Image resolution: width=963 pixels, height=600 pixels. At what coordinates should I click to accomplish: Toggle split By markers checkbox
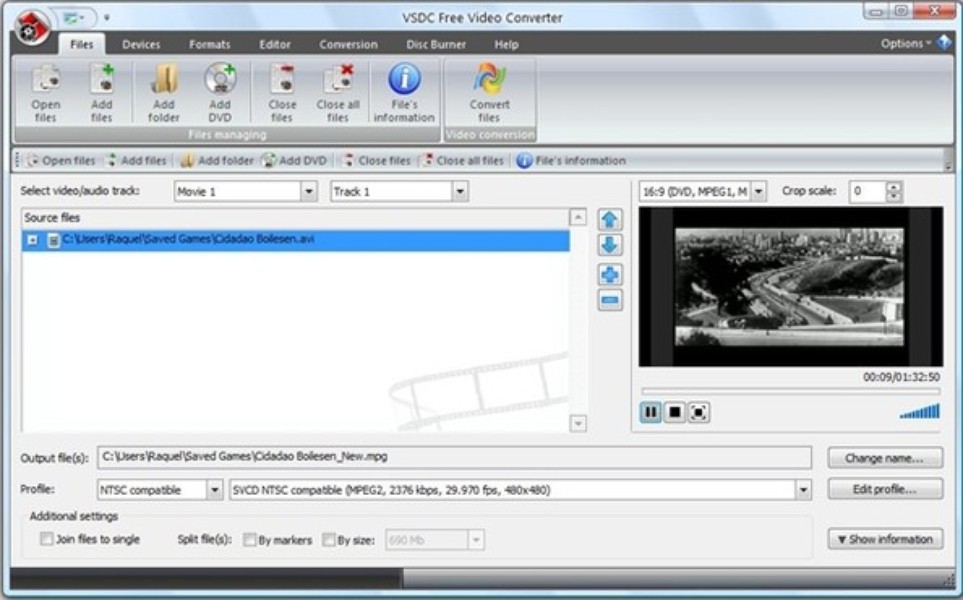250,540
